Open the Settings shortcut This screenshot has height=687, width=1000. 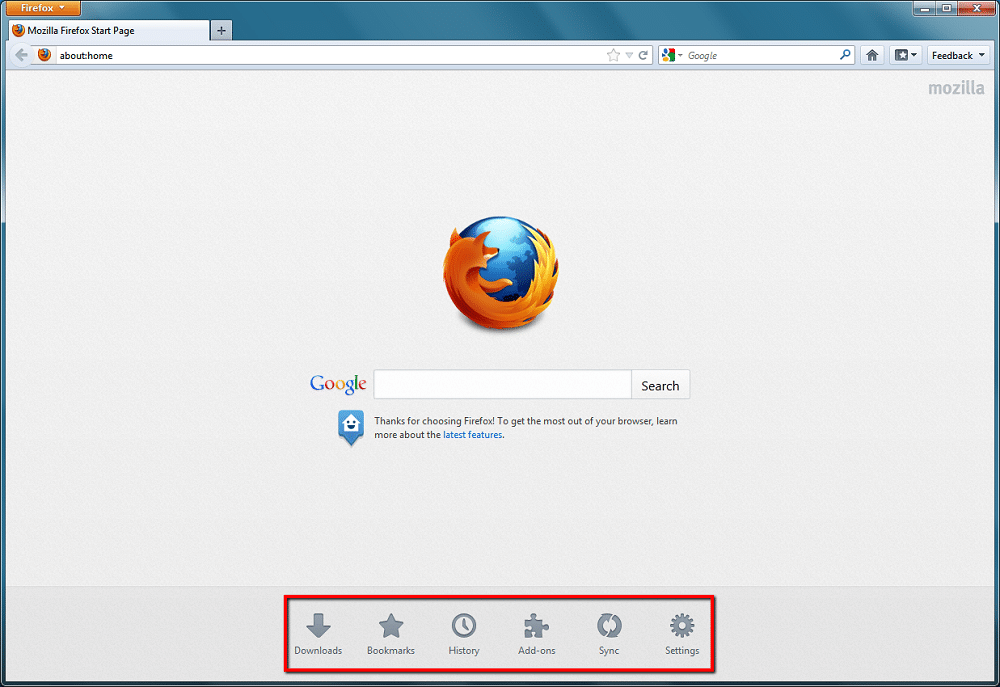pos(682,634)
